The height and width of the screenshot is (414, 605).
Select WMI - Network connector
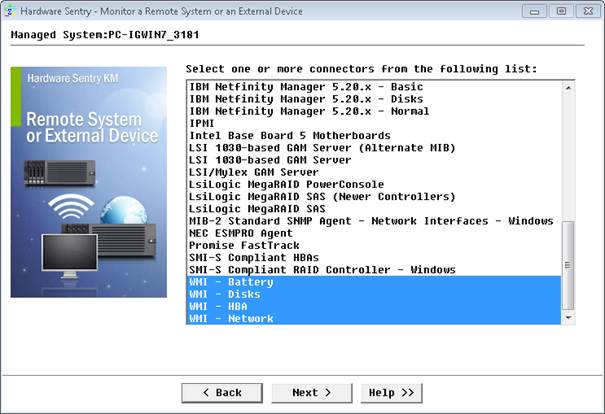click(230, 318)
